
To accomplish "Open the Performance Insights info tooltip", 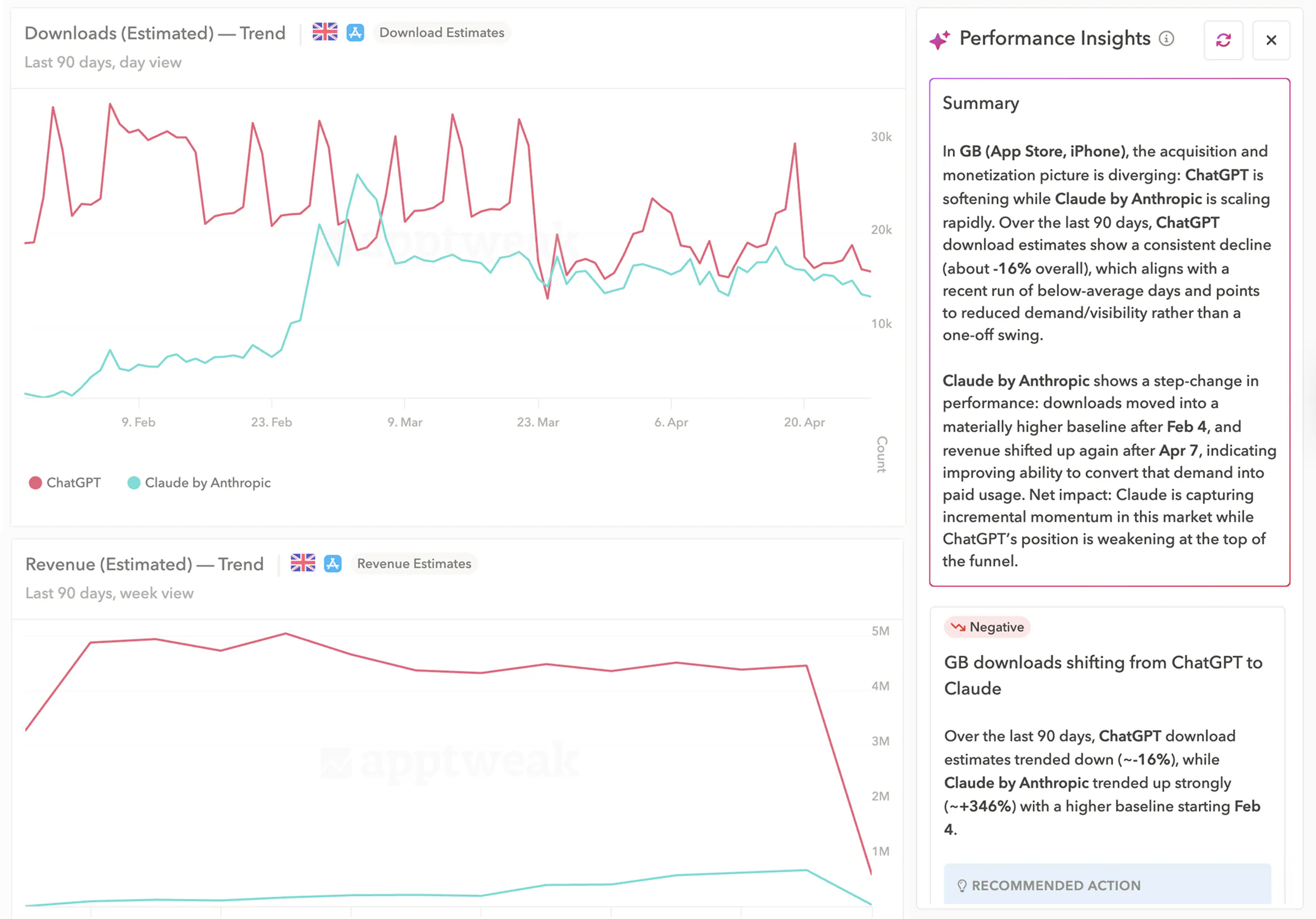I will point(1167,39).
